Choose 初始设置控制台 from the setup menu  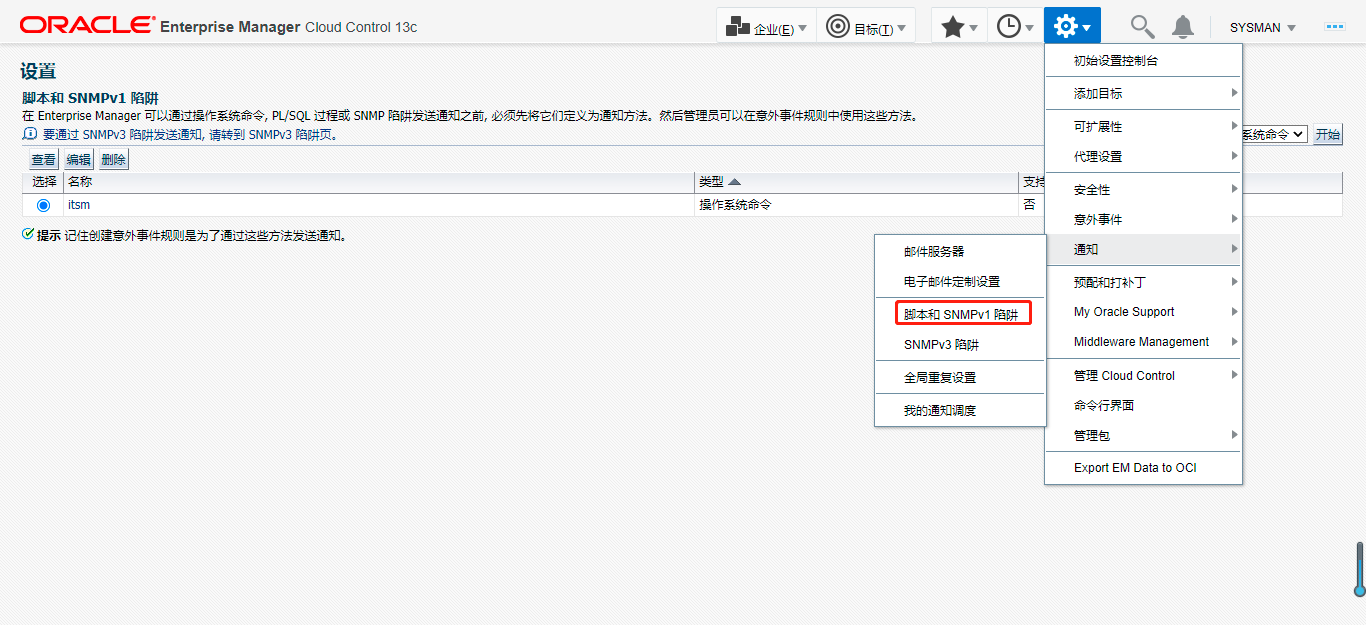point(1143,60)
